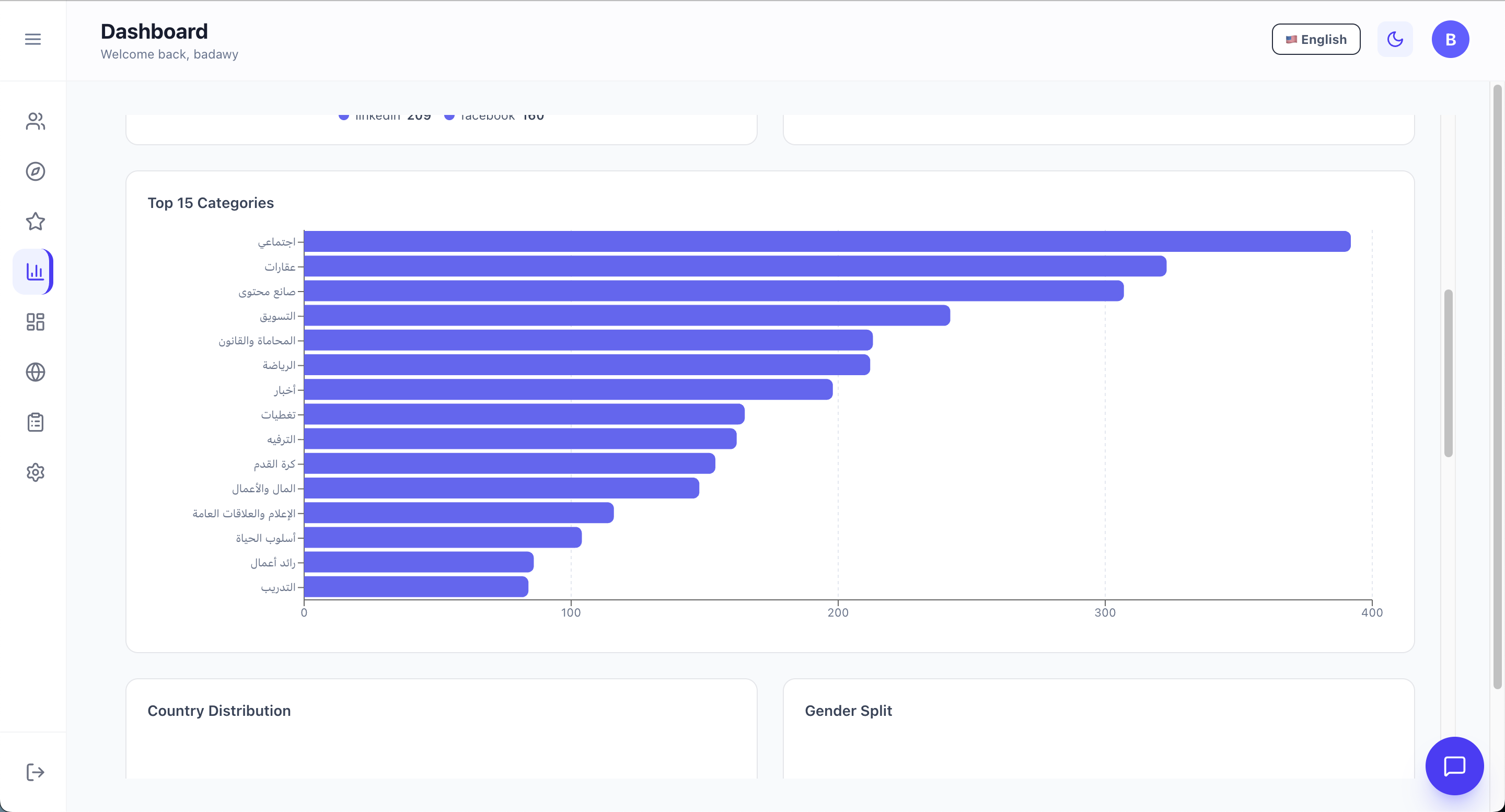Click the رائد أعمال bar
1505x812 pixels.
point(419,563)
